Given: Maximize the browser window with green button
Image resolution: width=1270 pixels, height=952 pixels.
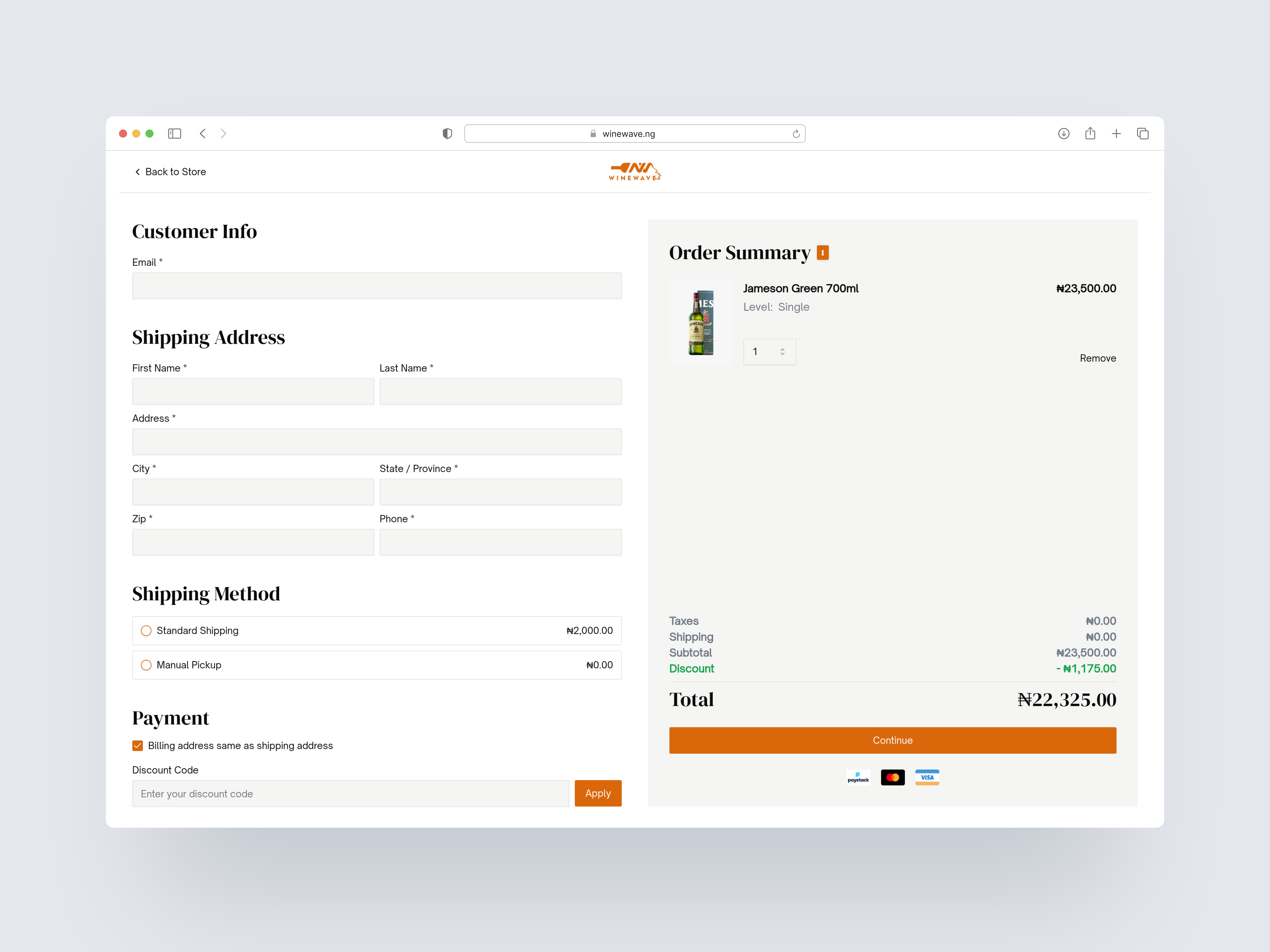Looking at the screenshot, I should 149,134.
